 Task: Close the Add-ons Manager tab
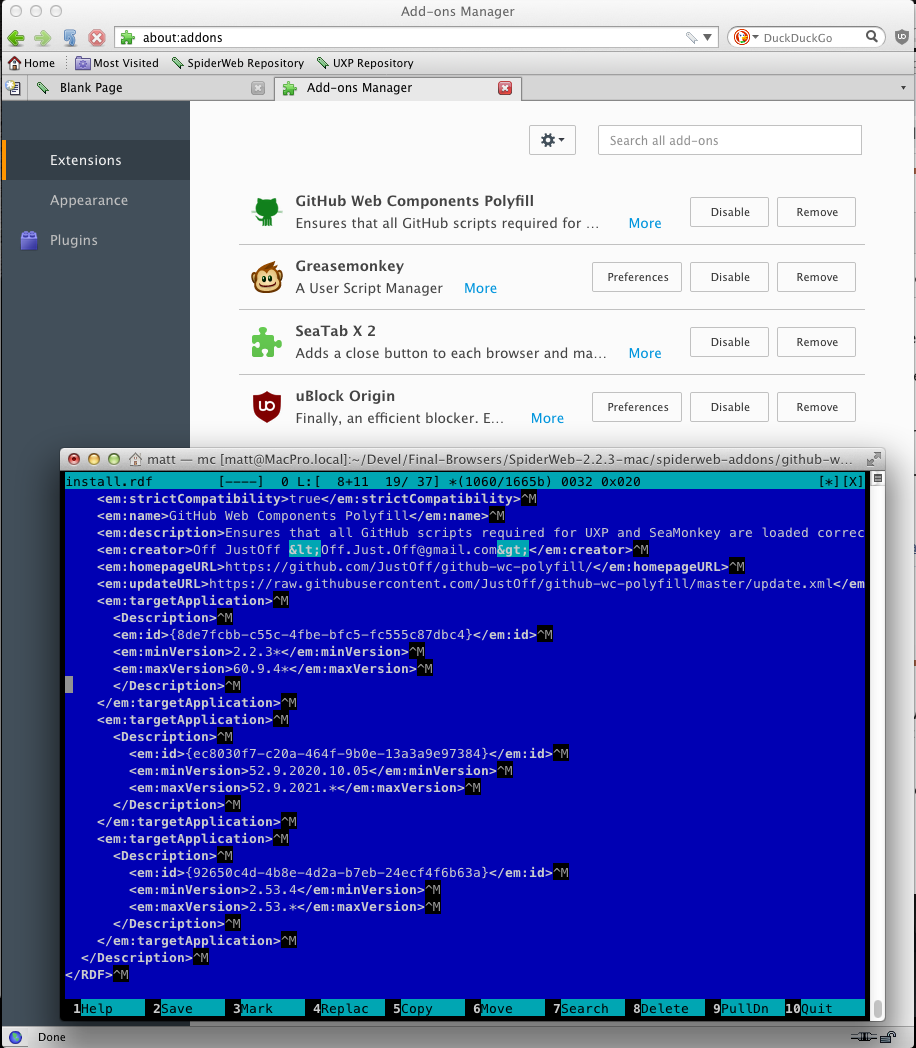pos(505,88)
